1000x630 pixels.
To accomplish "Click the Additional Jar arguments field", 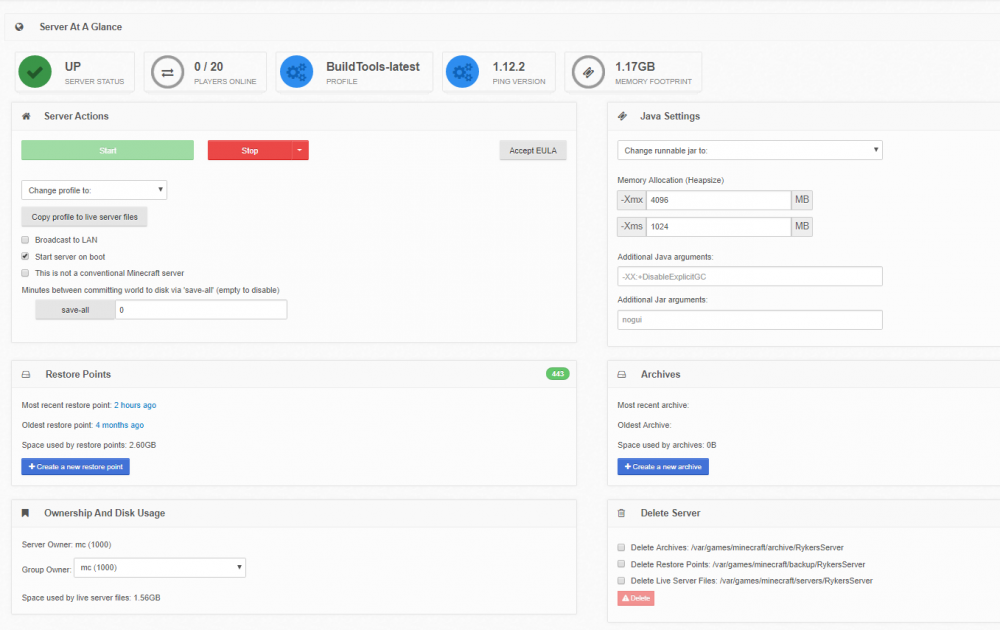I will pyautogui.click(x=750, y=320).
